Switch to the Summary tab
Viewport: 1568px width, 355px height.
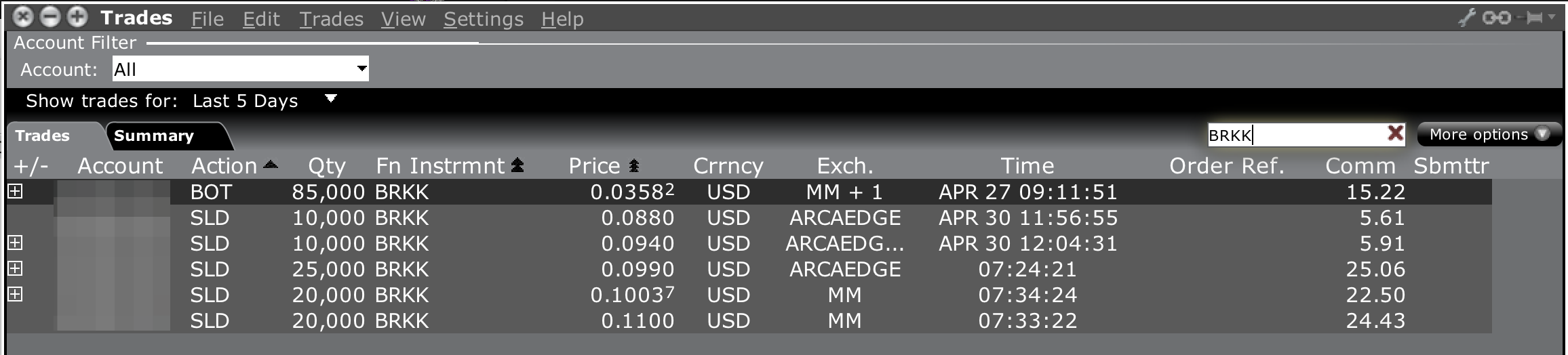coord(155,135)
